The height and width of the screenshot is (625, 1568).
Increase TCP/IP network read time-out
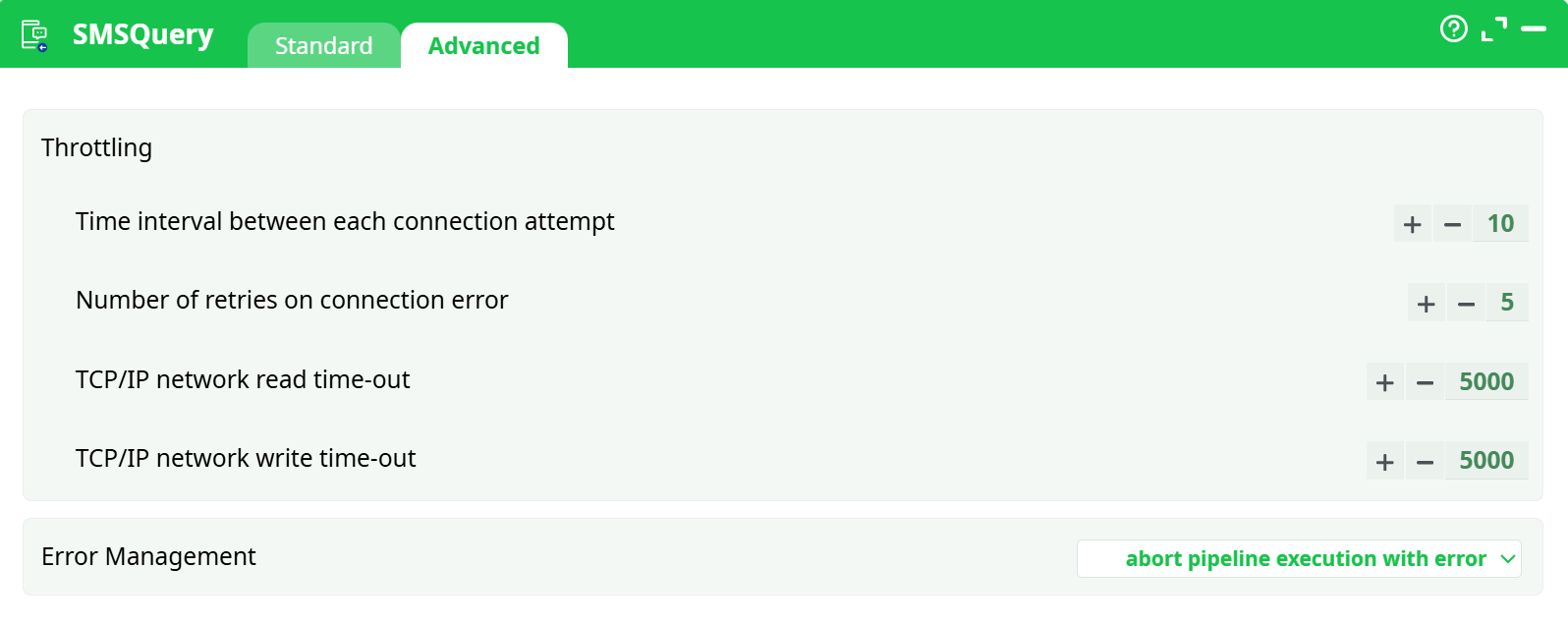point(1385,382)
